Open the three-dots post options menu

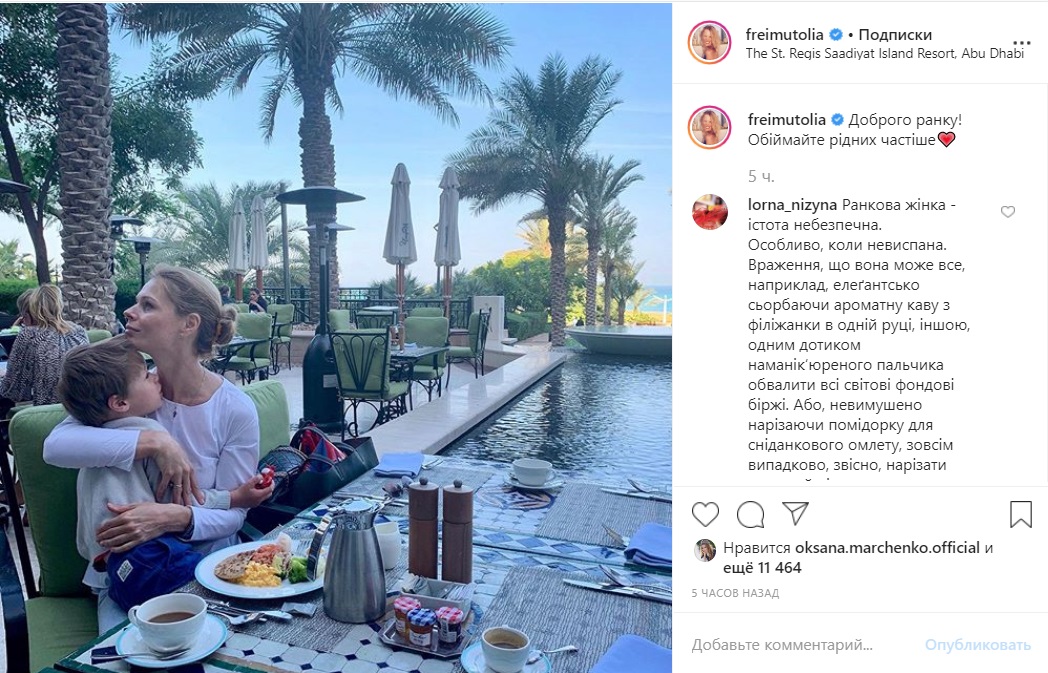tap(1022, 43)
